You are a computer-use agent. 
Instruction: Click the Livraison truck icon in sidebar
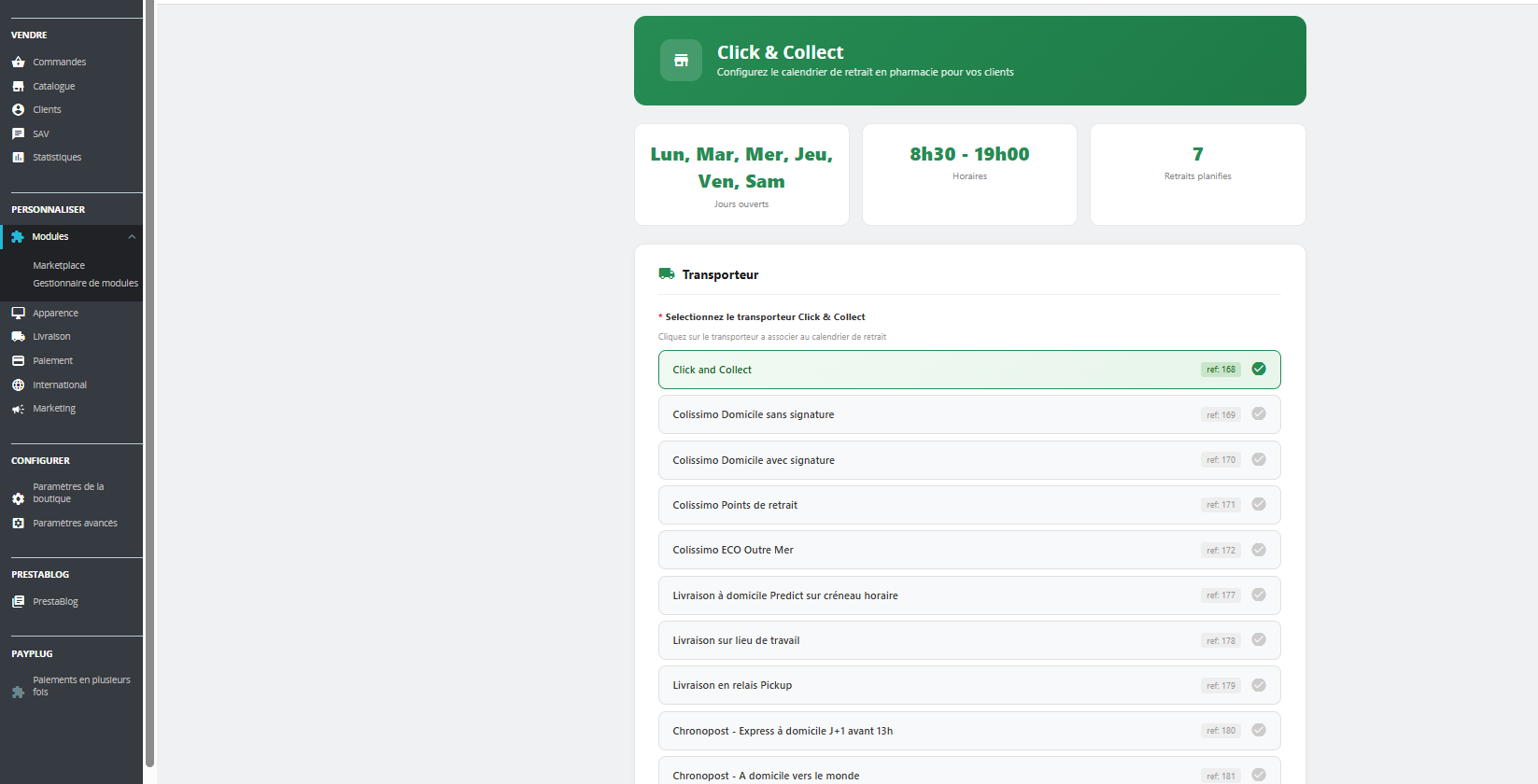pos(18,336)
